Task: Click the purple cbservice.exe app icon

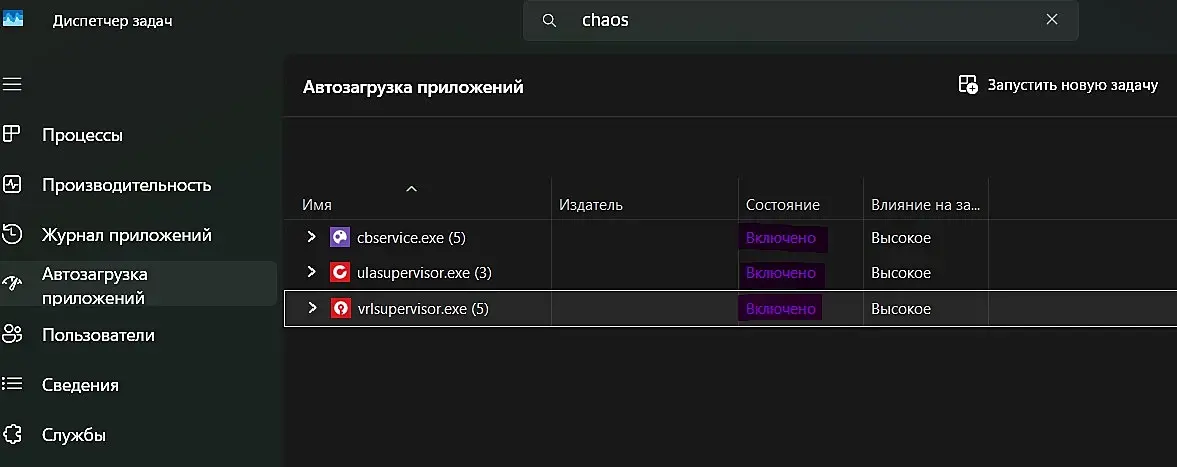Action: click(340, 237)
